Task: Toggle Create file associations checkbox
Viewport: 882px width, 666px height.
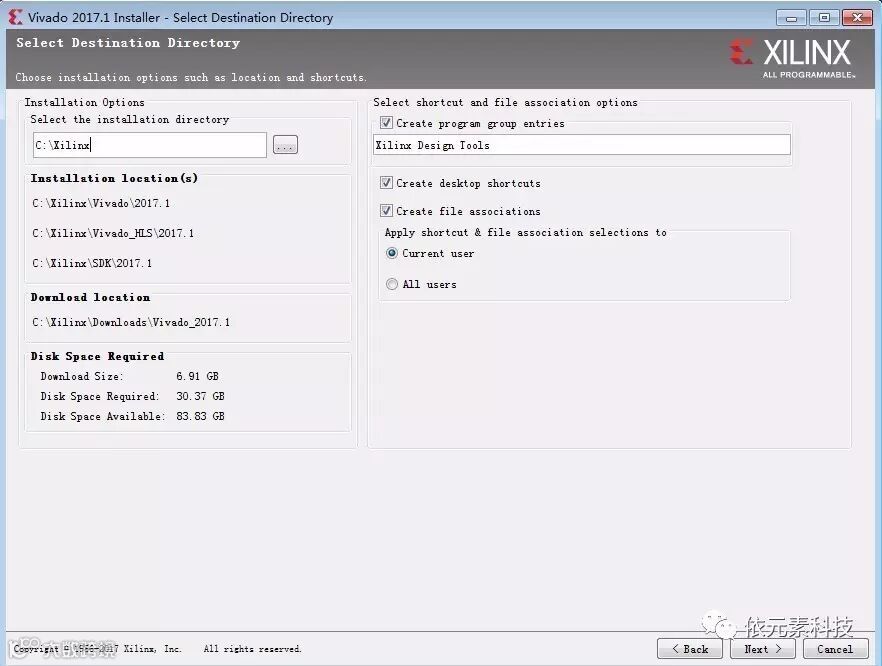Action: pyautogui.click(x=386, y=211)
